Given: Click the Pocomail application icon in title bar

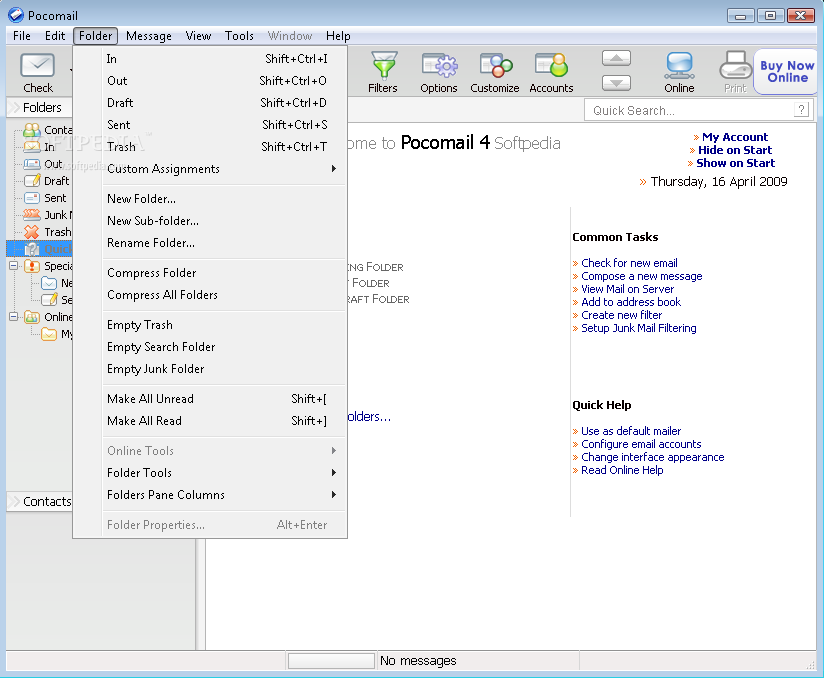Looking at the screenshot, I should point(16,15).
